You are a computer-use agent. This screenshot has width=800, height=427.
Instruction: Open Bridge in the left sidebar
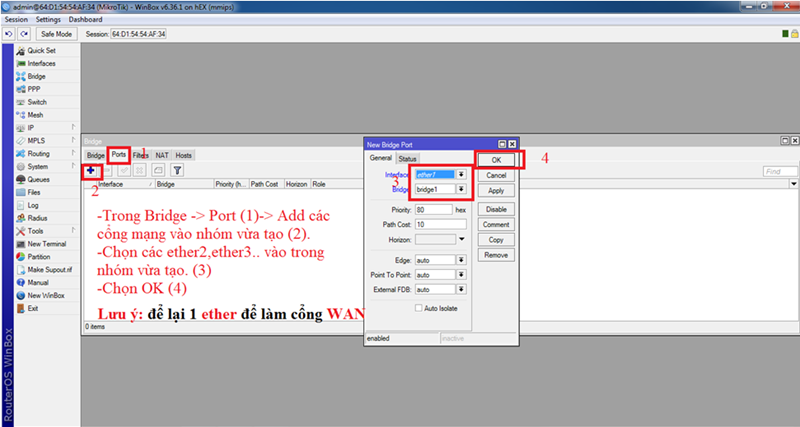pos(36,76)
